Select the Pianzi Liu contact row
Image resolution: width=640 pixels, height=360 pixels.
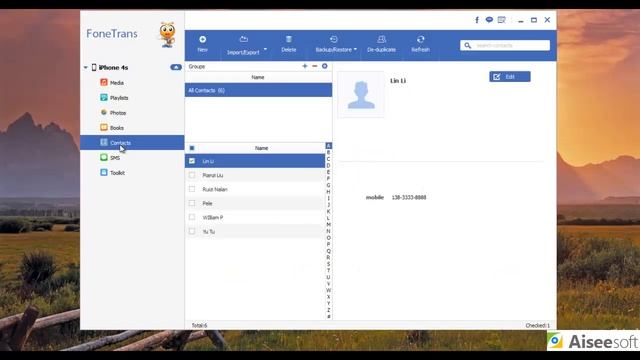point(255,175)
